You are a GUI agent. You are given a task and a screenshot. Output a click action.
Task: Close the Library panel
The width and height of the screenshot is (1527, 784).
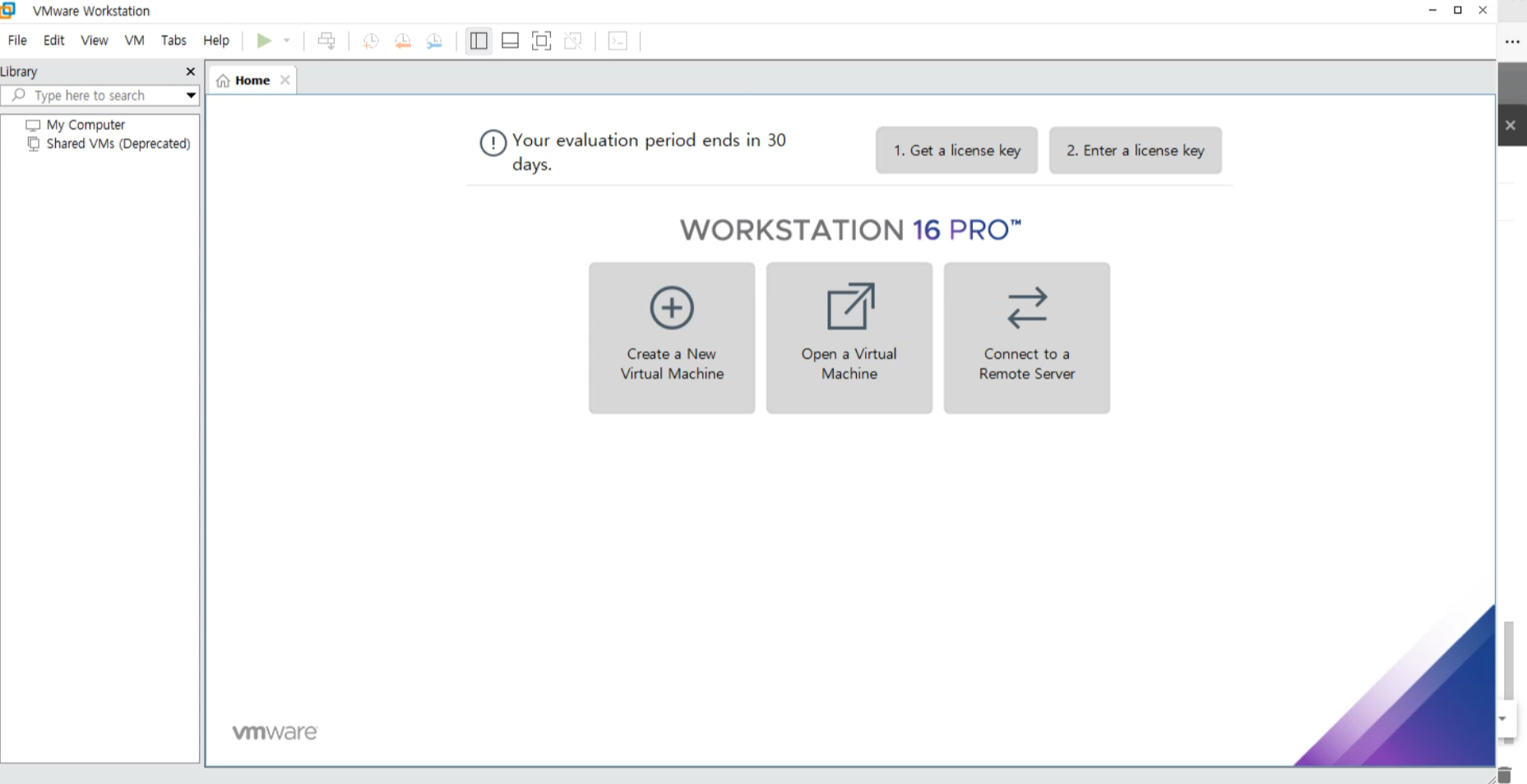point(191,71)
